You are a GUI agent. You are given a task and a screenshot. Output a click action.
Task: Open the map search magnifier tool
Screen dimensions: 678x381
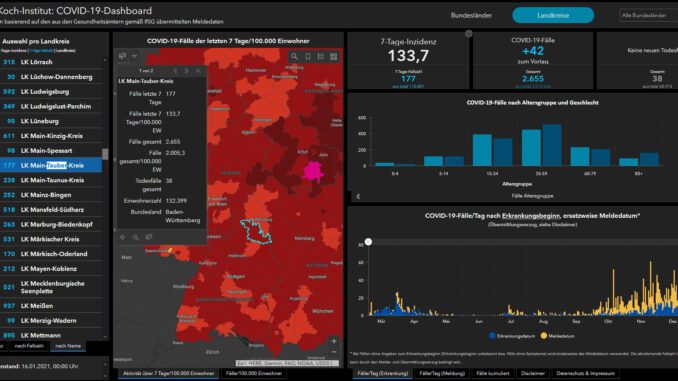pyautogui.click(x=294, y=57)
